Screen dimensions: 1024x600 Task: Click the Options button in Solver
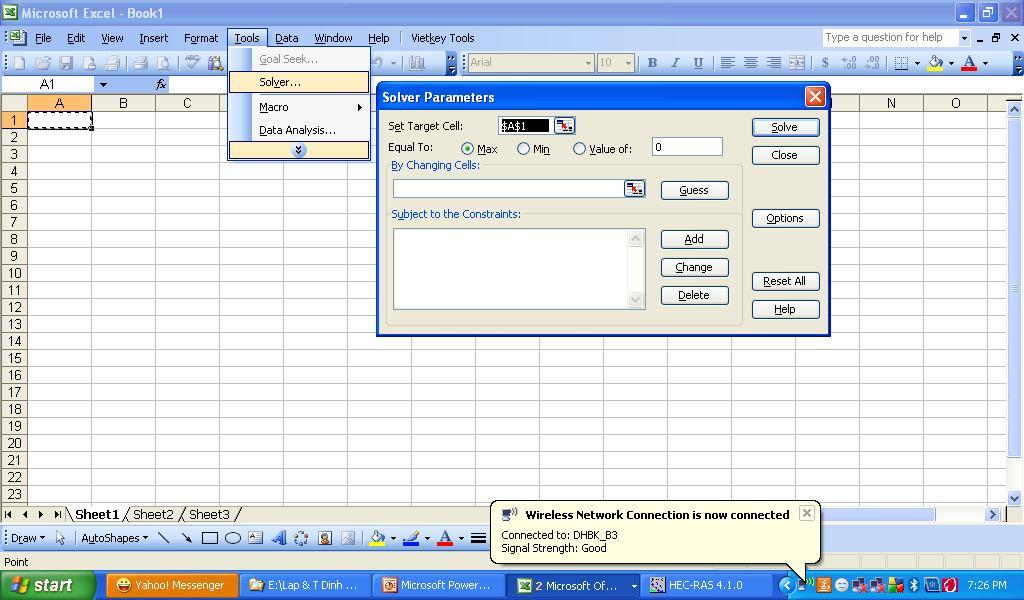click(785, 218)
